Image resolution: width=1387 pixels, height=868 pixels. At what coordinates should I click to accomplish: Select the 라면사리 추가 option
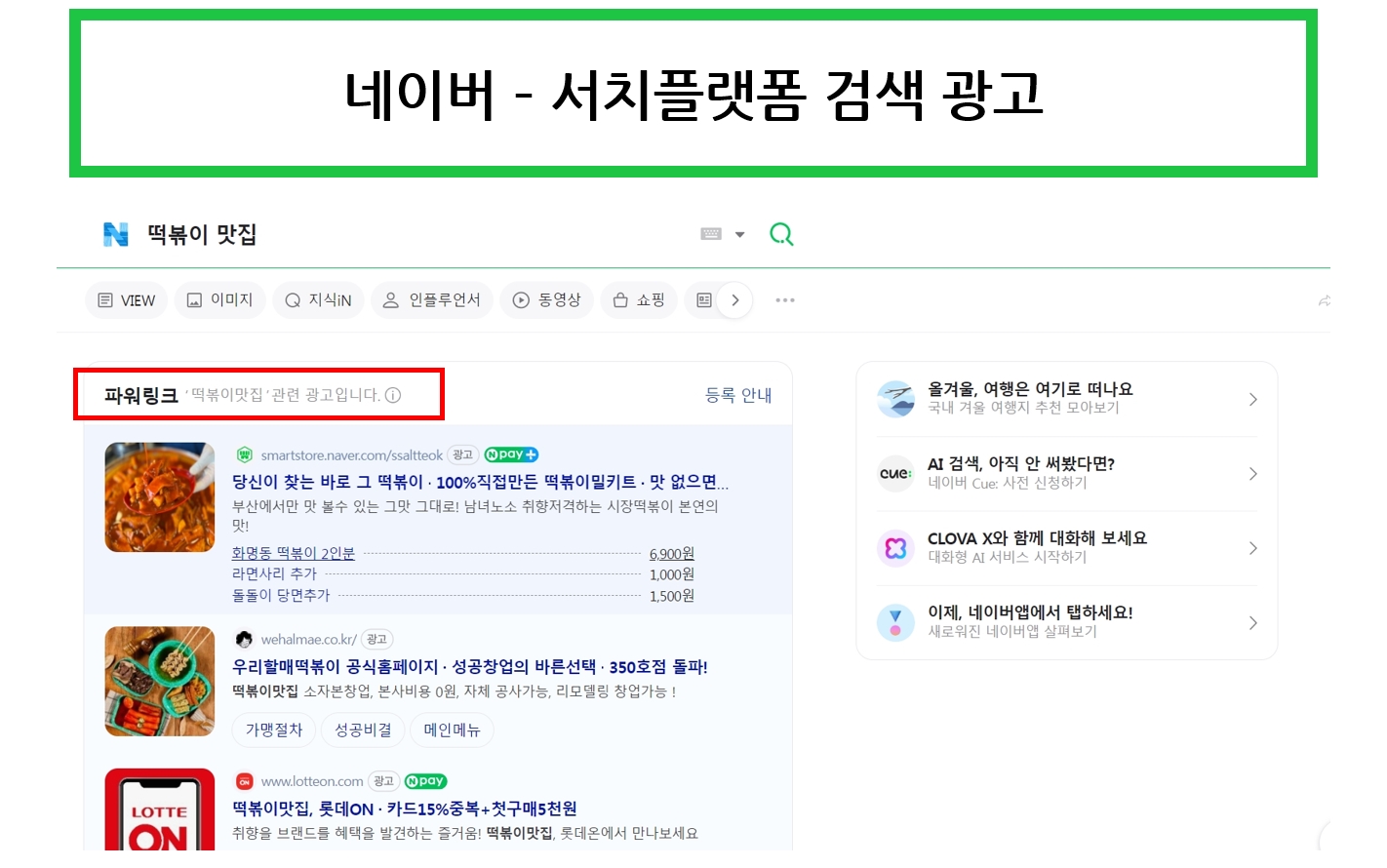pos(274,574)
